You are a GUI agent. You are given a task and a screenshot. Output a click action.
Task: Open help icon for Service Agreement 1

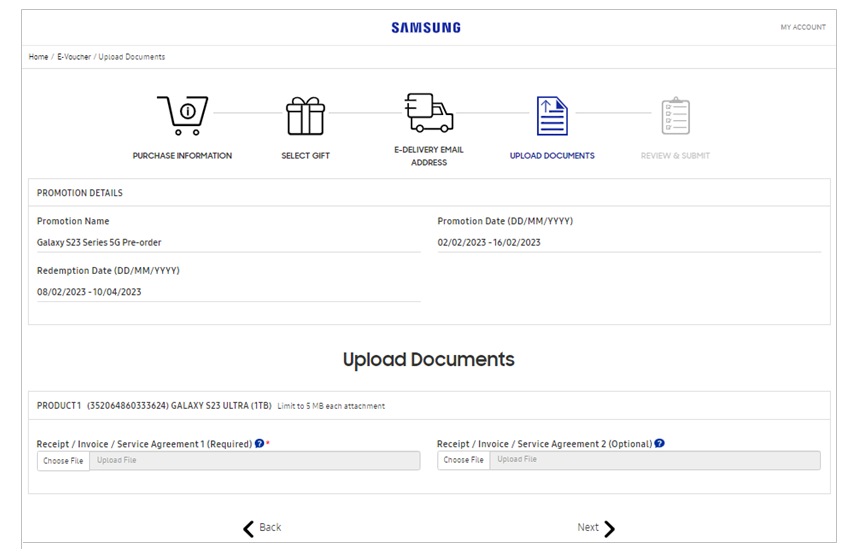[x=259, y=443]
